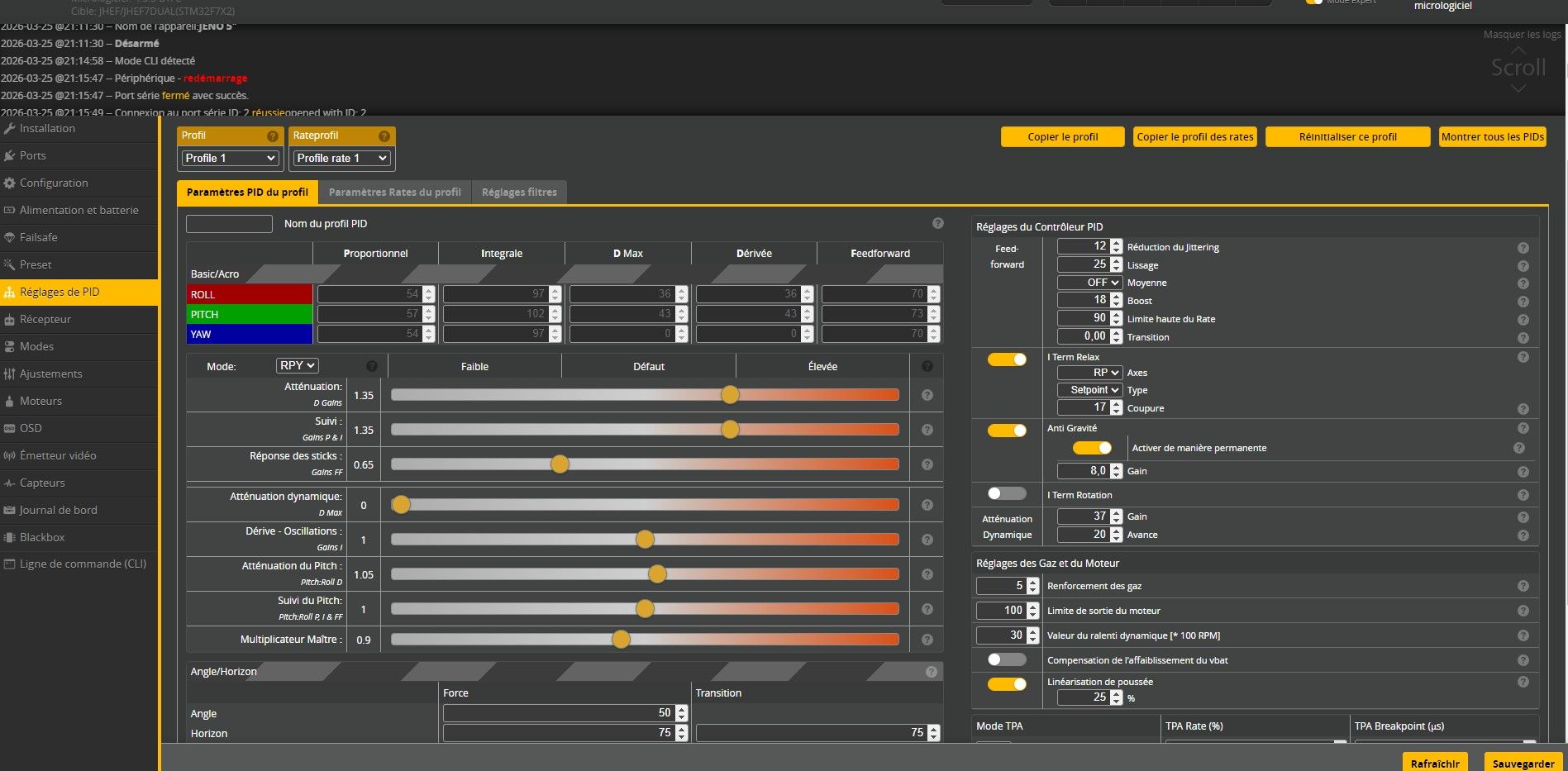Click the help icon beside Profil header
The image size is (1568, 771).
click(x=272, y=136)
